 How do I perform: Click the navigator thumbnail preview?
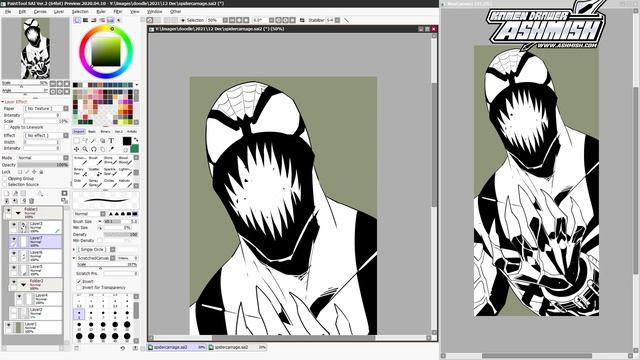[x=36, y=48]
